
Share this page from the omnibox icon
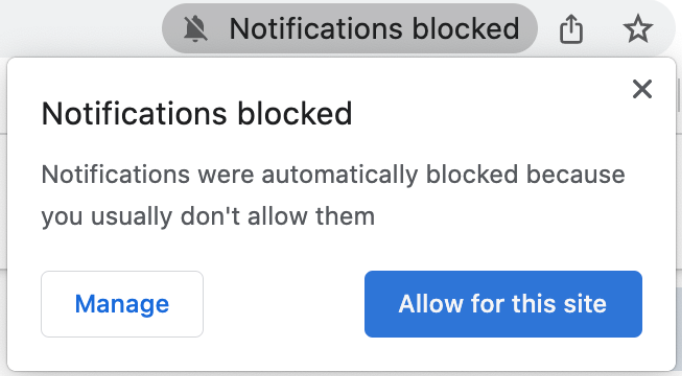coord(571,29)
